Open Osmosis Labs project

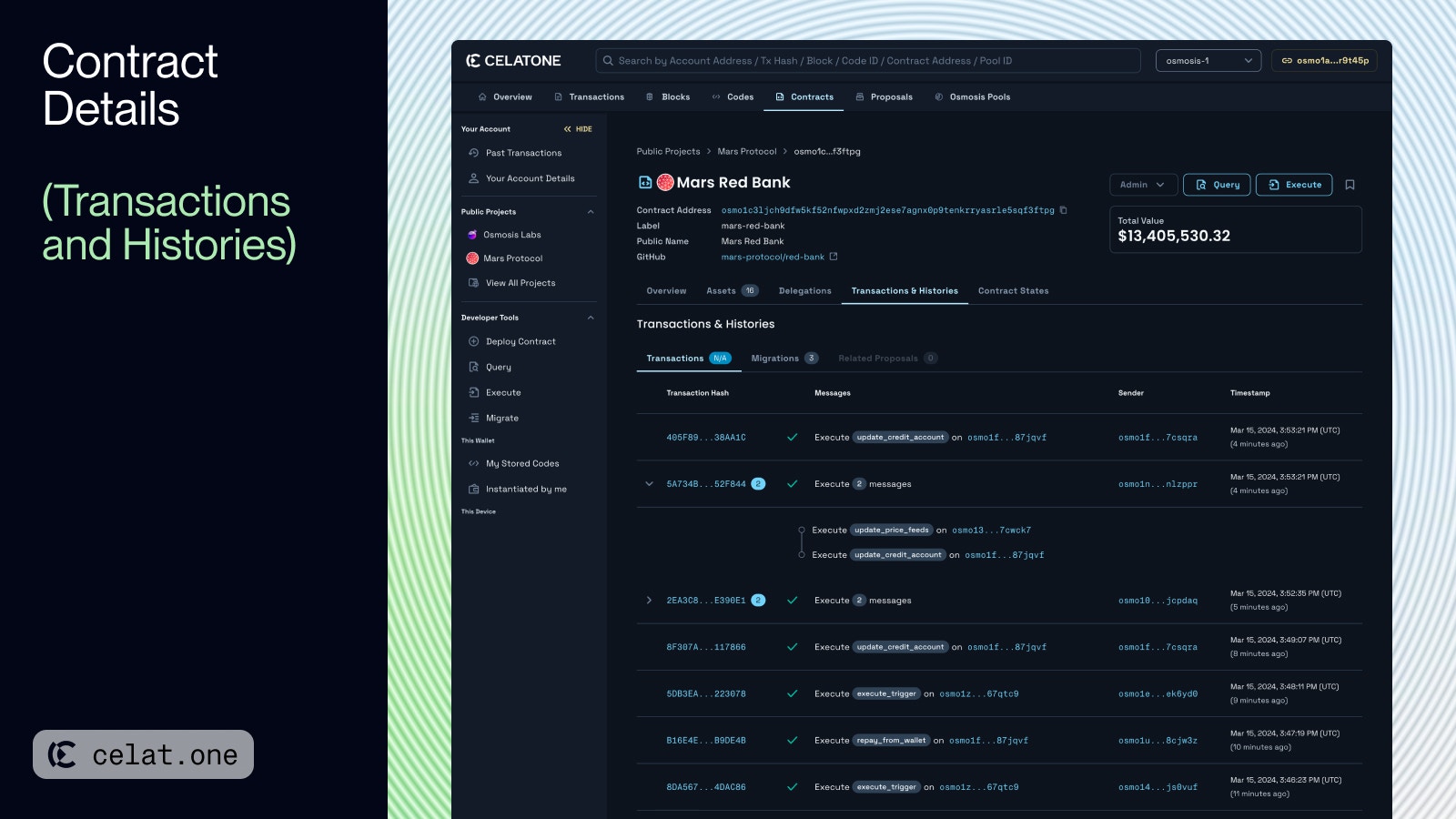click(511, 235)
